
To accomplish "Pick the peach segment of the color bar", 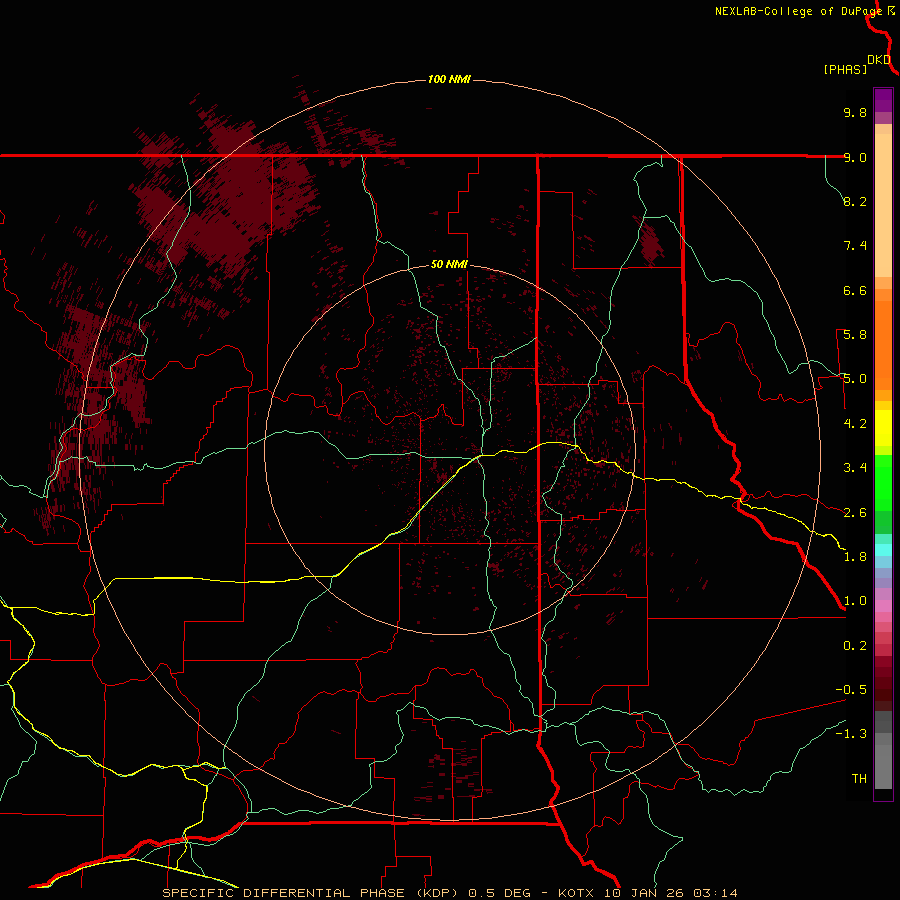I will 883,201.
